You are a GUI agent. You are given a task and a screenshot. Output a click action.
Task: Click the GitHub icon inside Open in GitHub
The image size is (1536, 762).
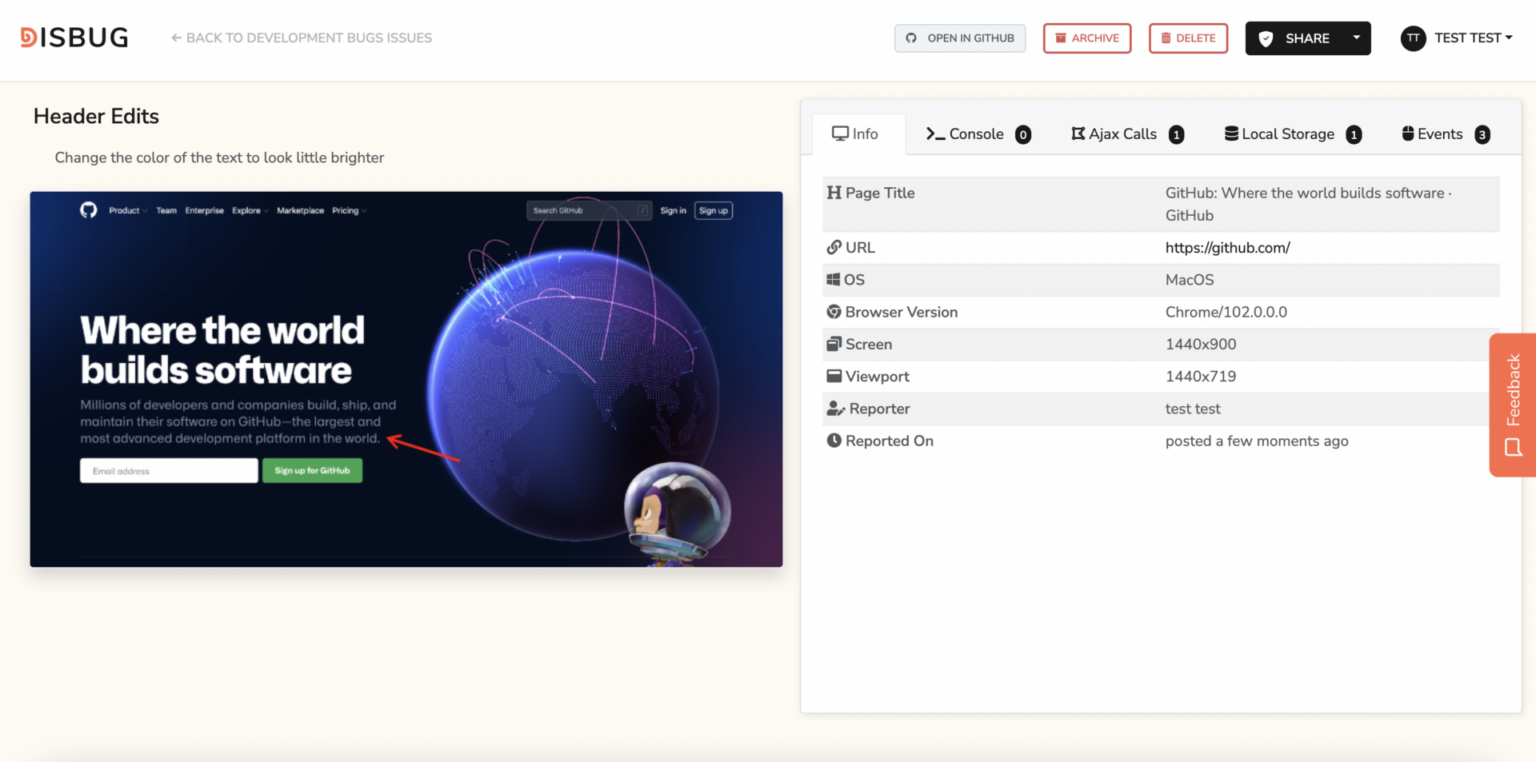point(911,38)
